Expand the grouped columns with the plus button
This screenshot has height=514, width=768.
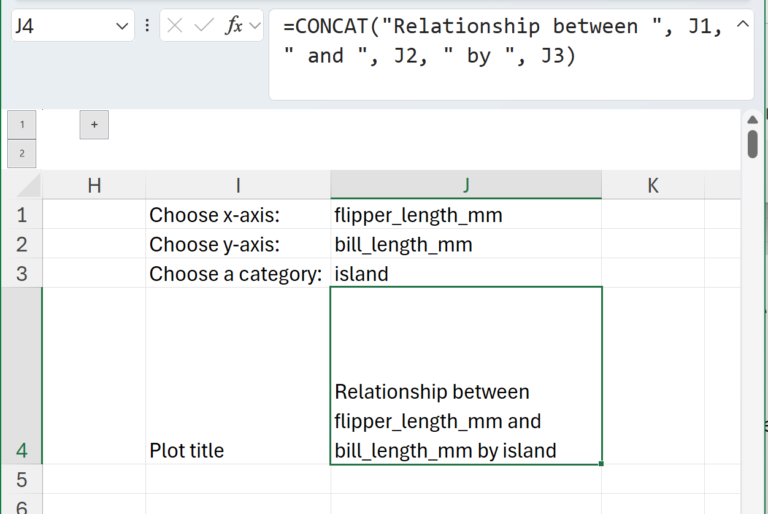point(94,125)
